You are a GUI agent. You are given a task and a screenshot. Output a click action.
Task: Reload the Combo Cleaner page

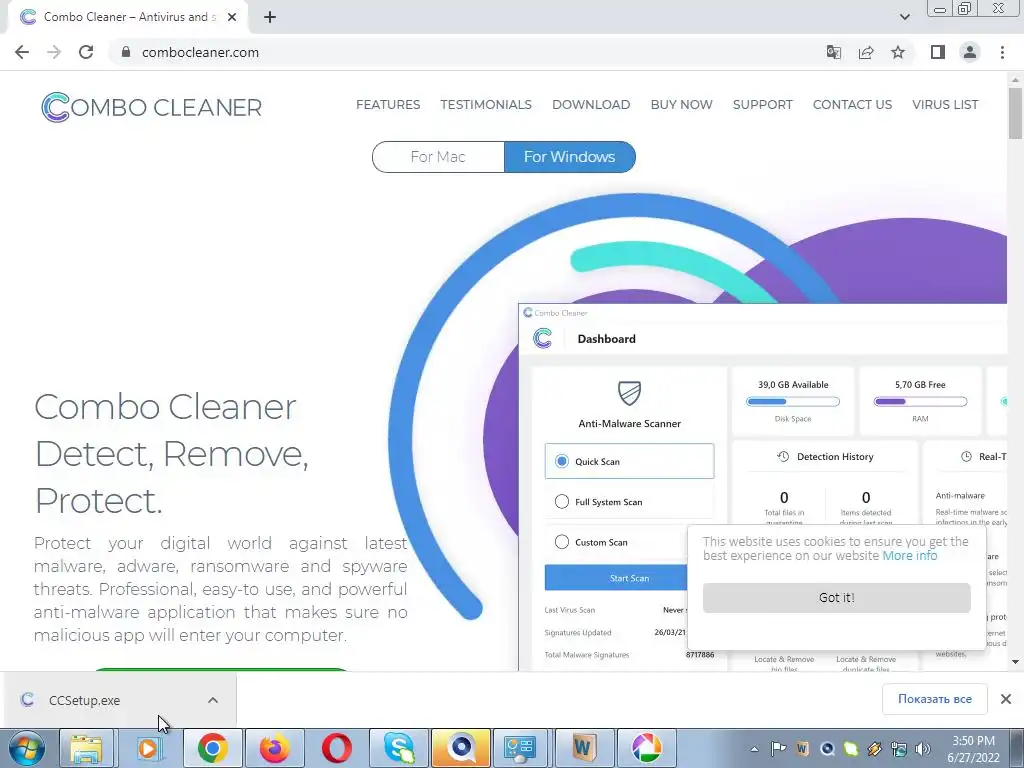[86, 52]
